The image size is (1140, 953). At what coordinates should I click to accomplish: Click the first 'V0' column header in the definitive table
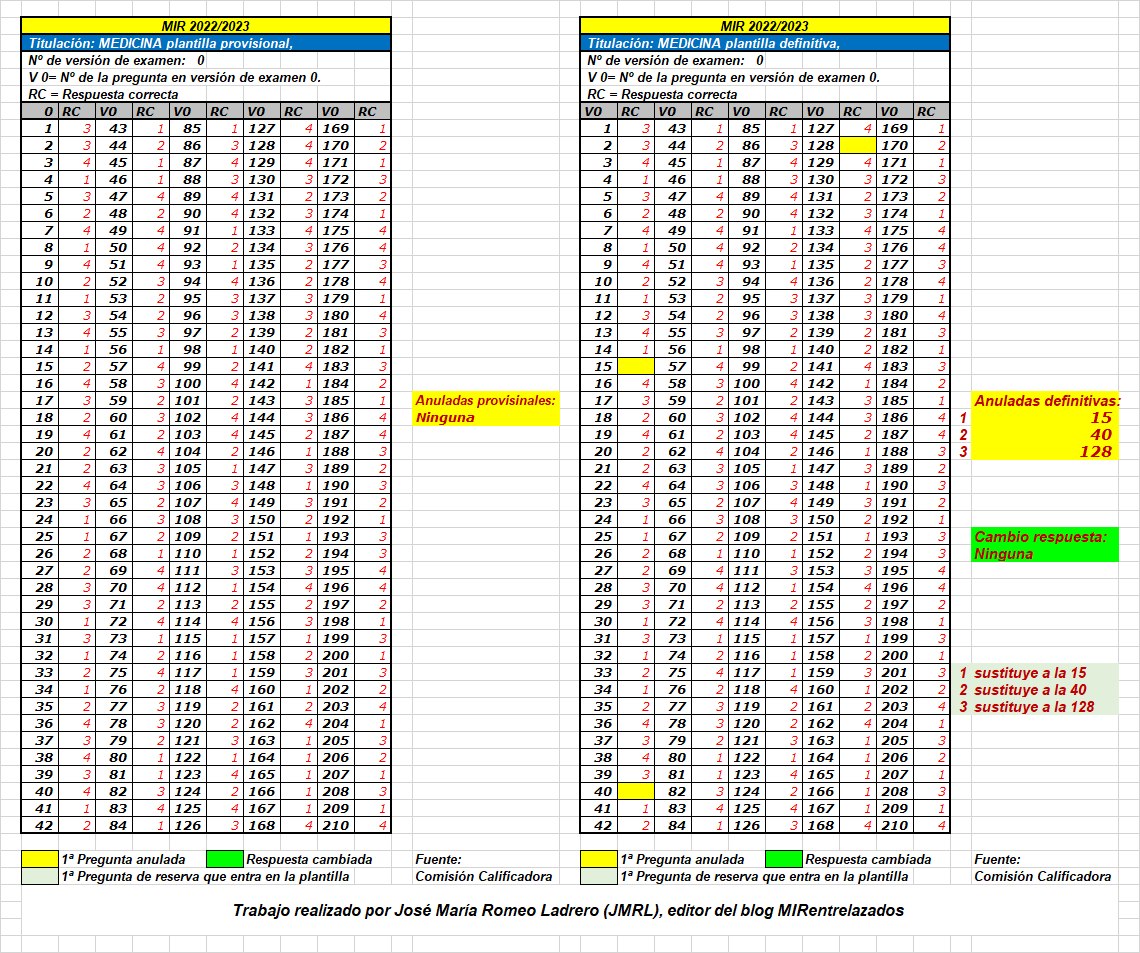point(599,111)
